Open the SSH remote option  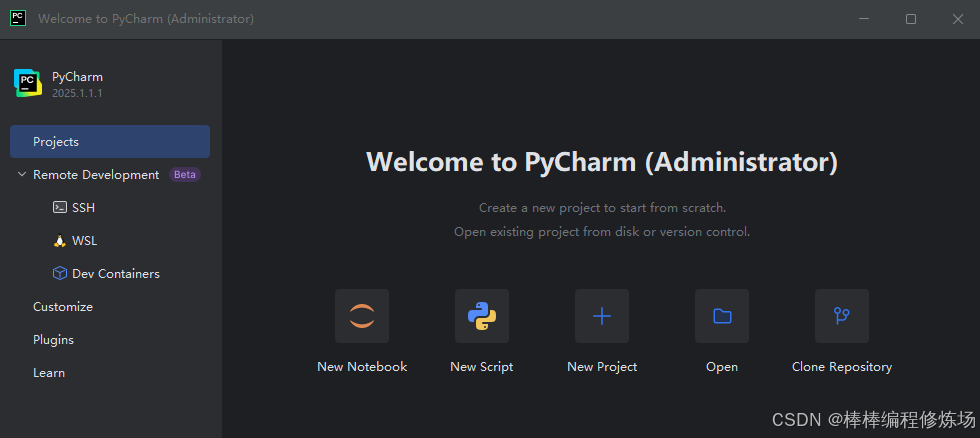(x=83, y=207)
